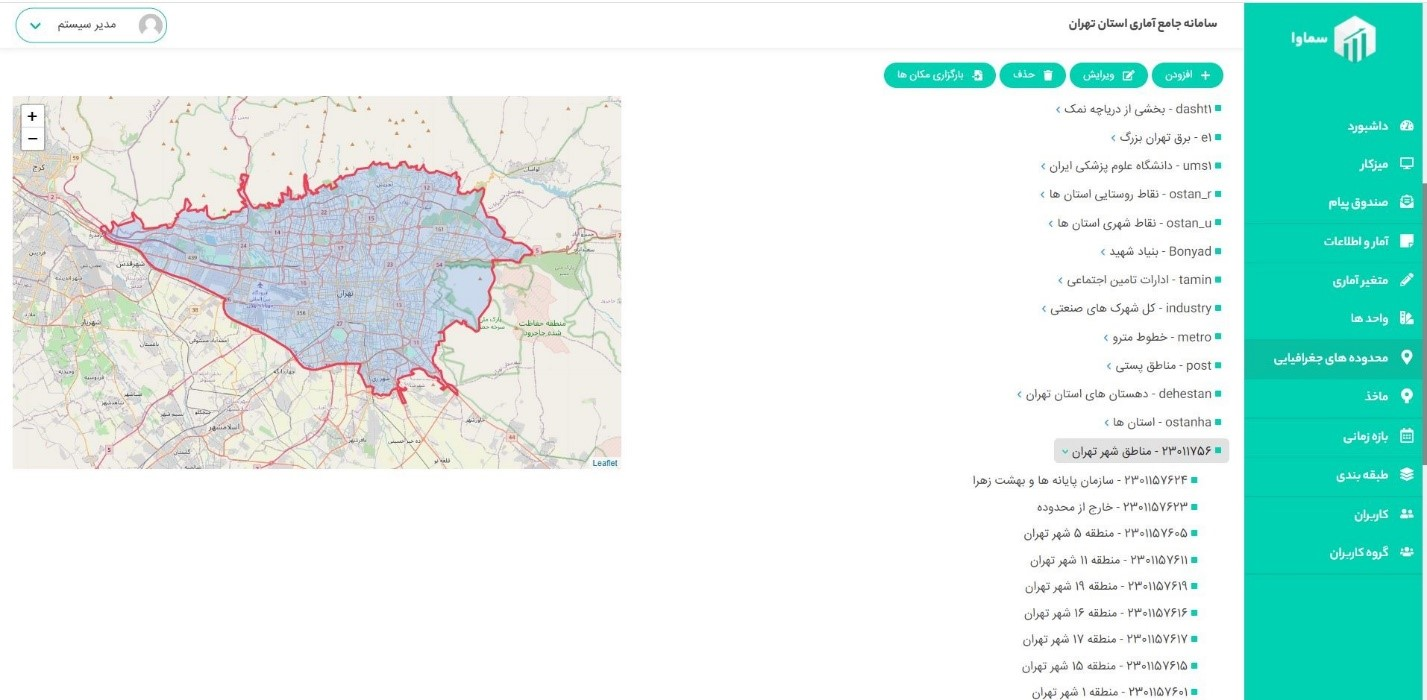1427x700 pixels.
Task: Click the Samava logo icon
Action: (x=1355, y=40)
